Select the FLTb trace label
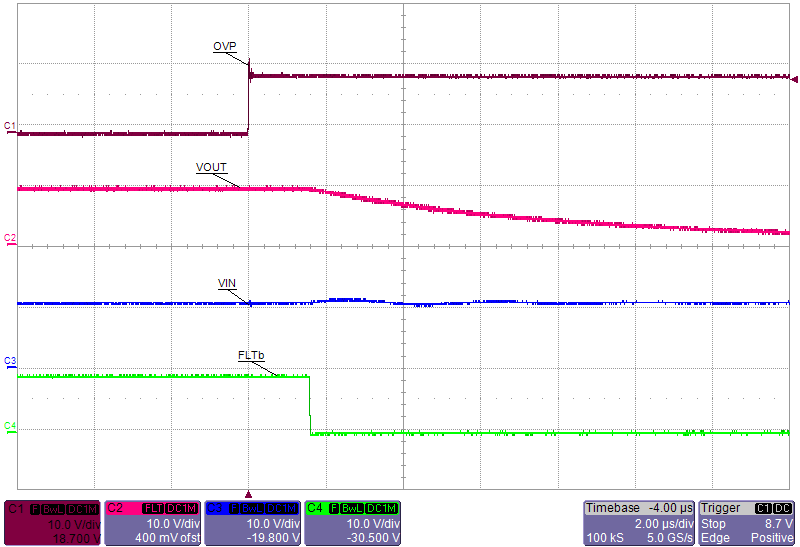This screenshot has height=547, width=800. click(x=250, y=356)
